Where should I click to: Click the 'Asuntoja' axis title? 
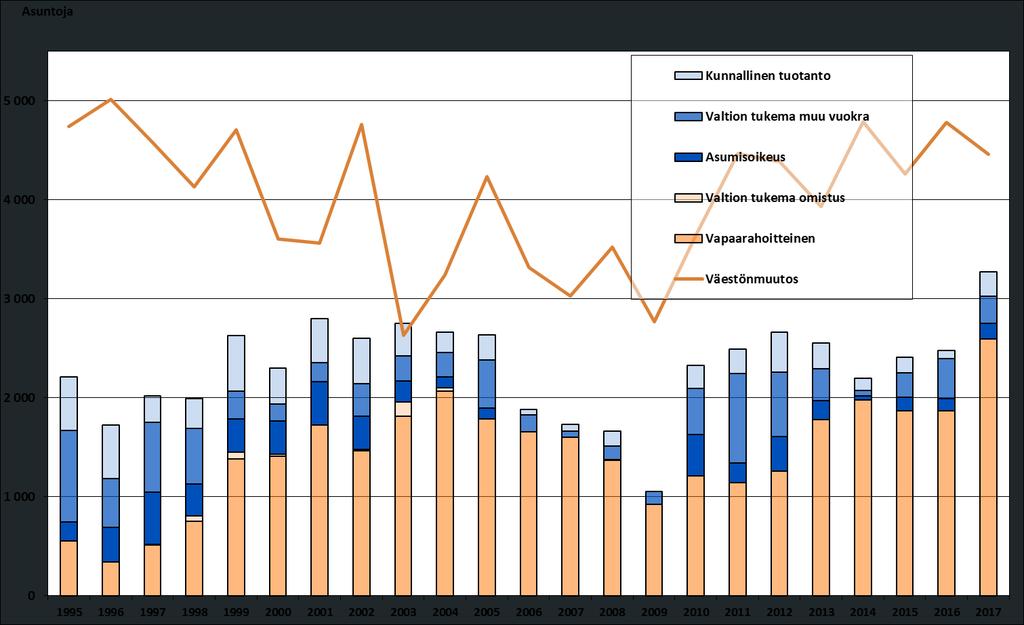point(47,11)
